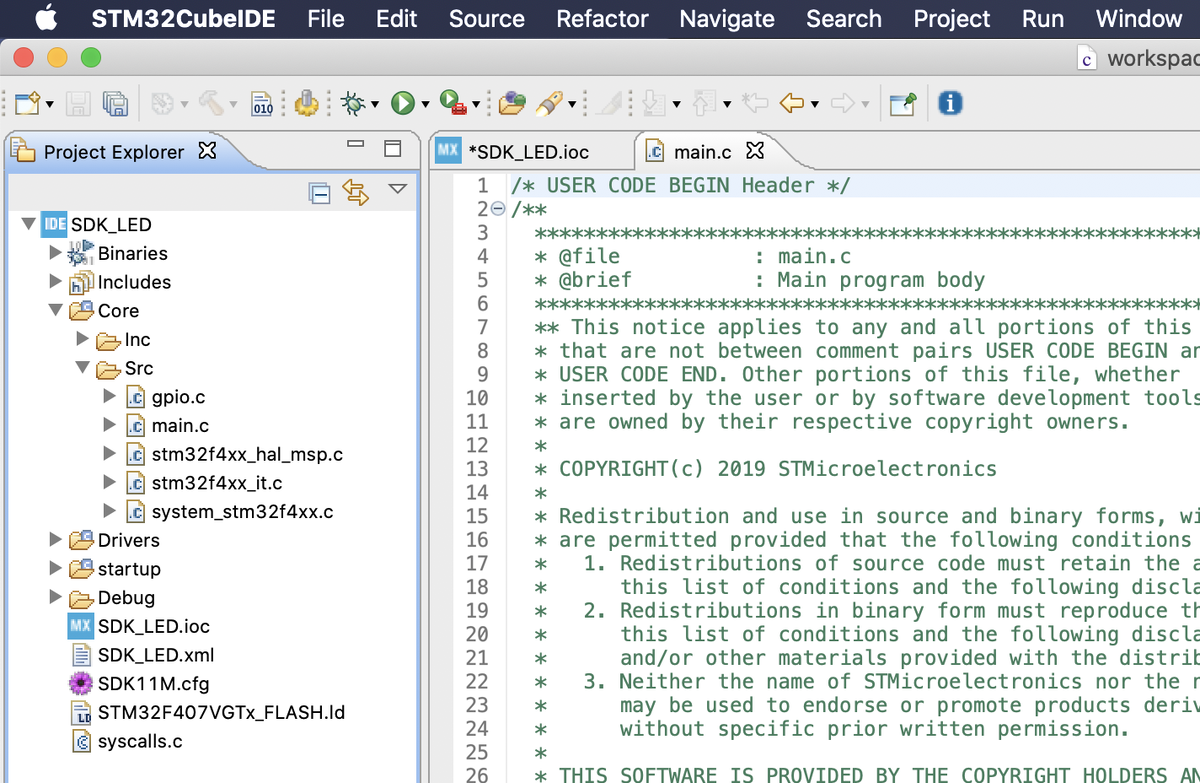The height and width of the screenshot is (783, 1200).
Task: Maximize the Project Explorer view
Action: (393, 149)
